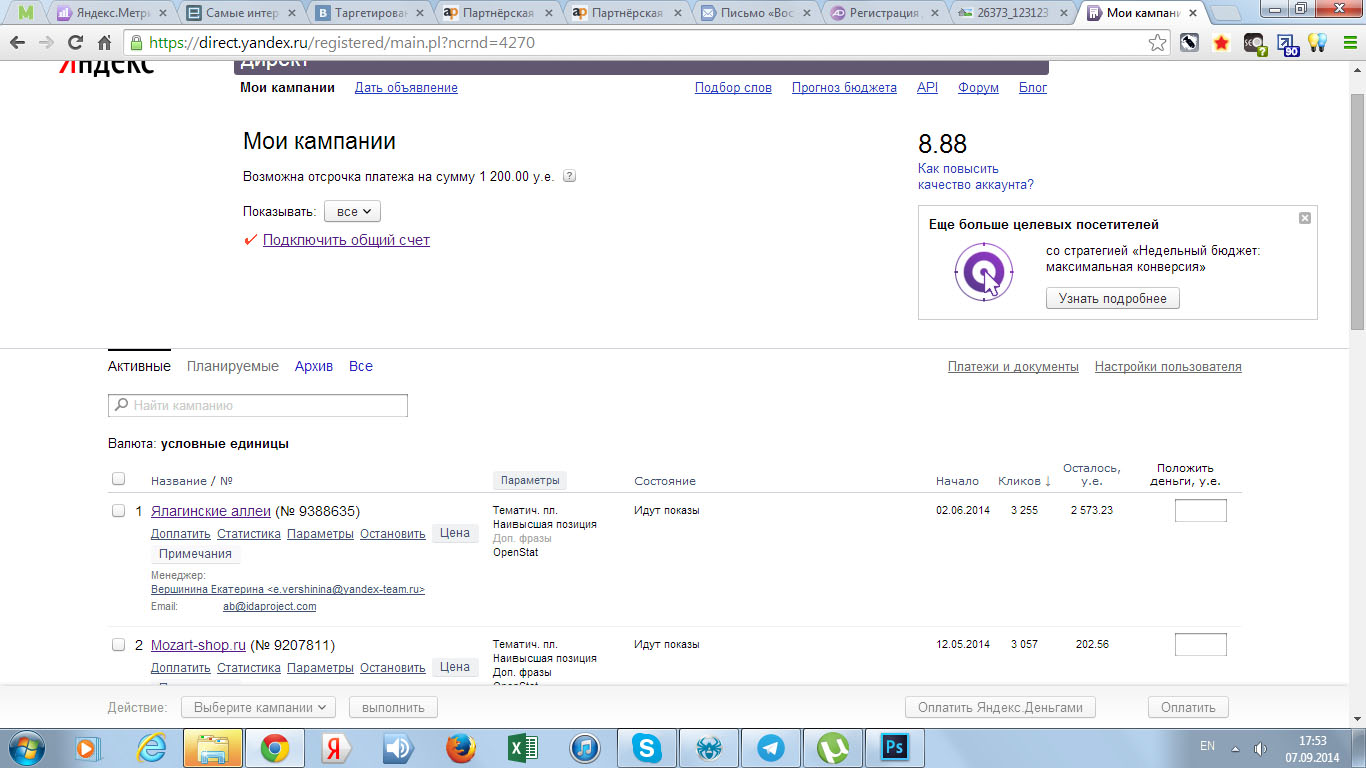The width and height of the screenshot is (1366, 768).
Task: Open the Блог link
Action: 1033,88
